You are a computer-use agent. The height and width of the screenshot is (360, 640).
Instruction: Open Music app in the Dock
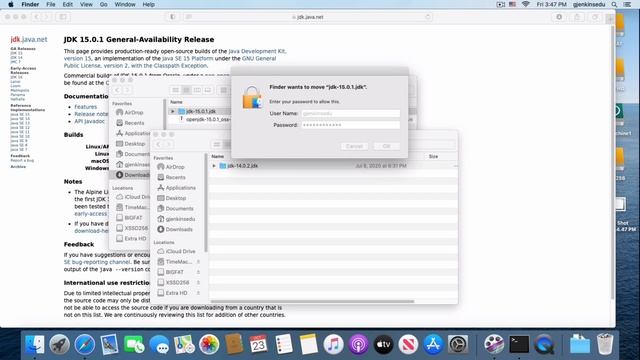(333, 344)
